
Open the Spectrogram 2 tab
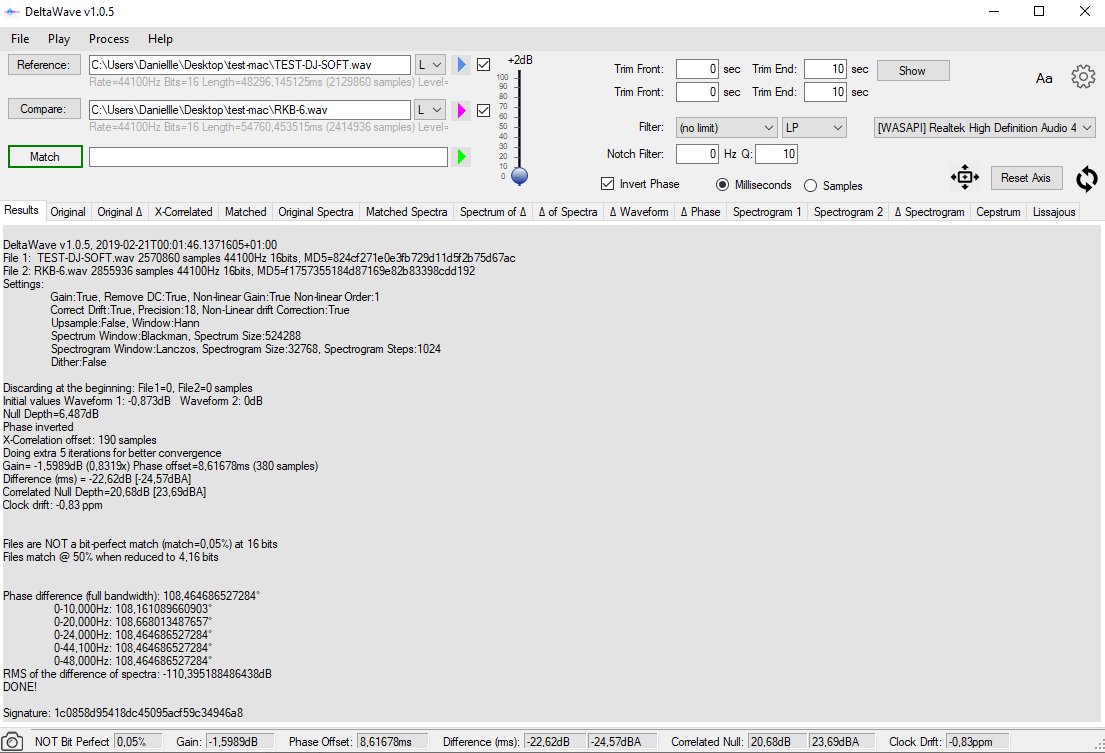click(x=848, y=211)
